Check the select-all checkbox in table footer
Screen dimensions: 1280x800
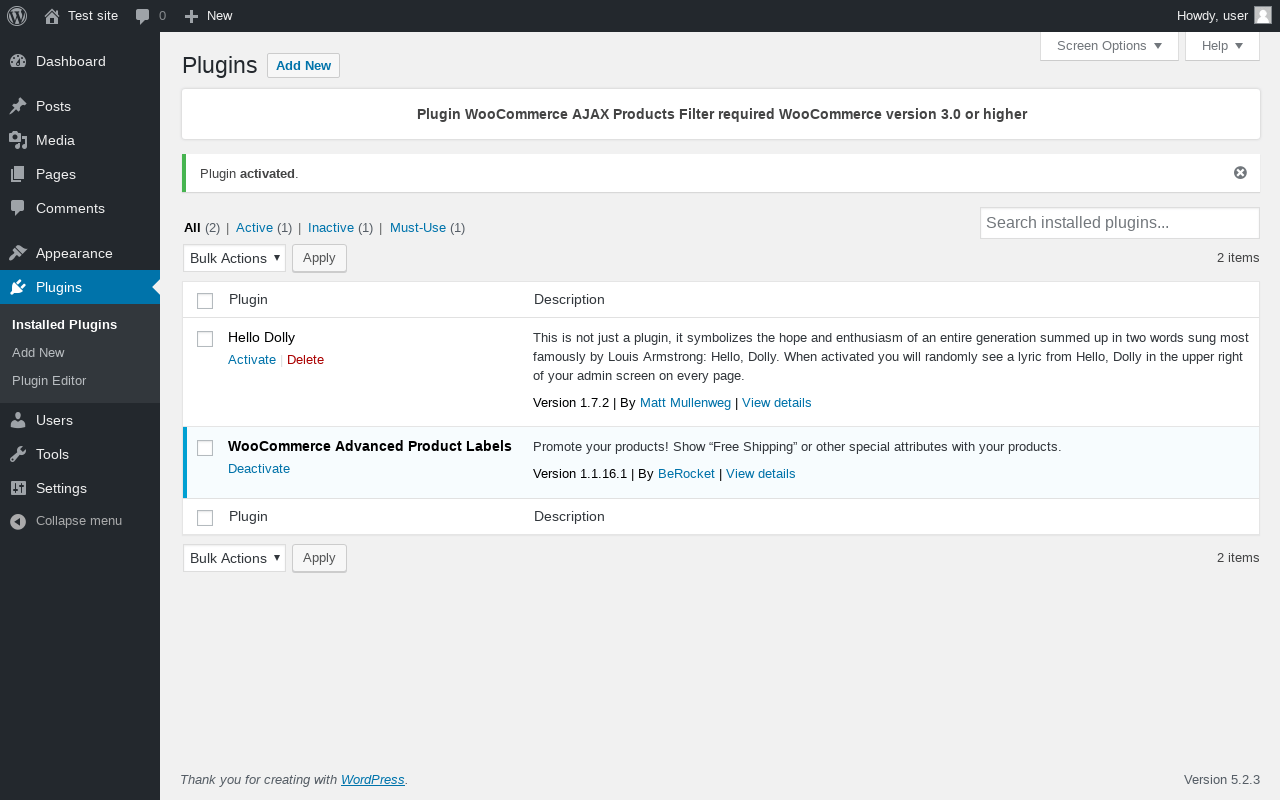tap(205, 517)
